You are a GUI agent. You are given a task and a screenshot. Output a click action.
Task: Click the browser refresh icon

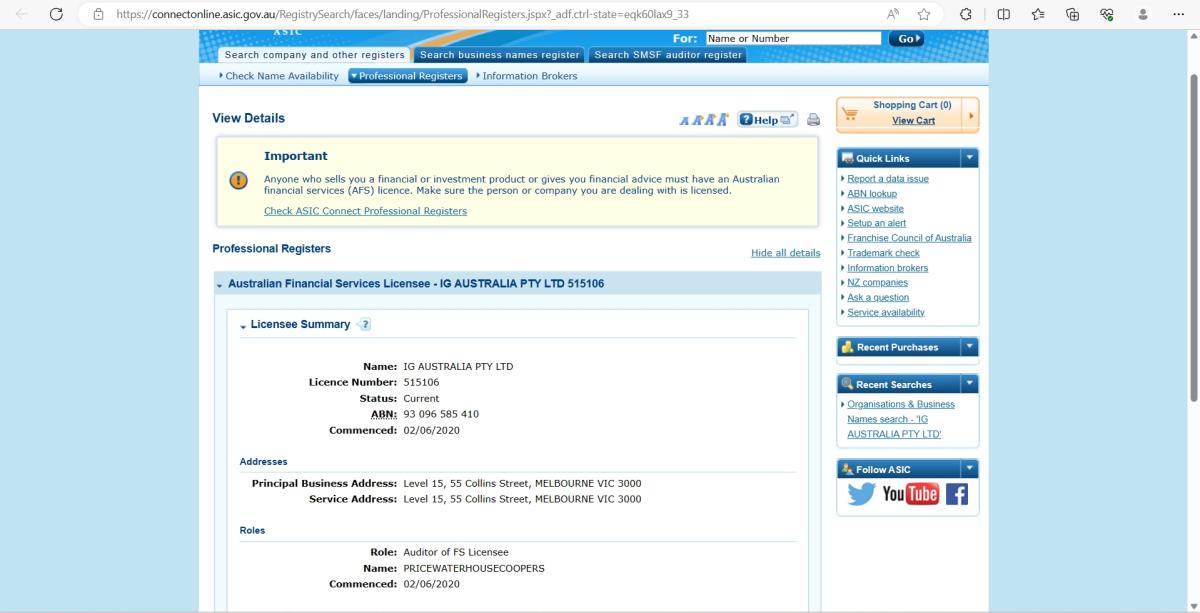56,14
